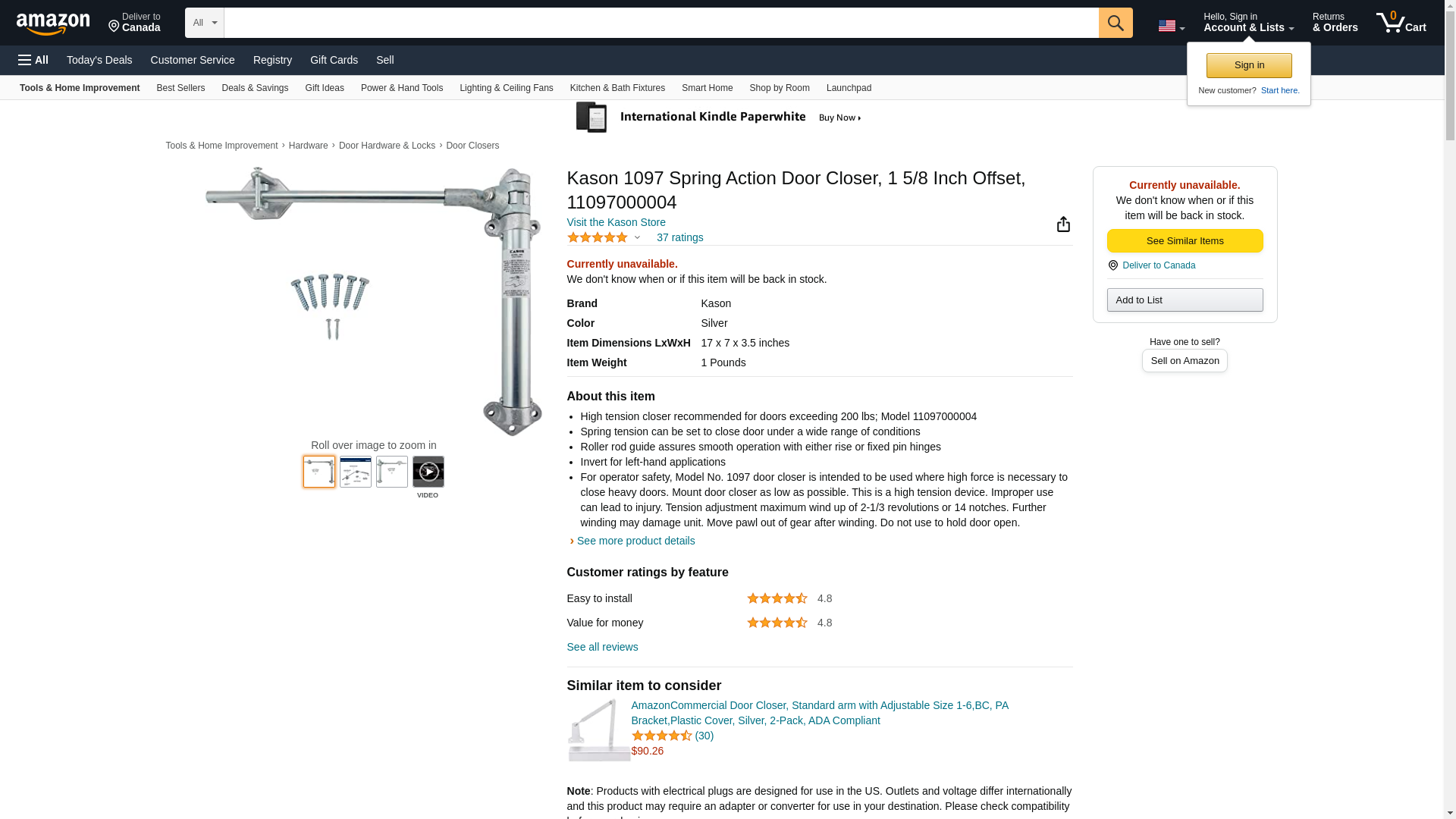This screenshot has height=819, width=1456.
Task: Expand Account & Lists menu
Action: click(x=1248, y=23)
